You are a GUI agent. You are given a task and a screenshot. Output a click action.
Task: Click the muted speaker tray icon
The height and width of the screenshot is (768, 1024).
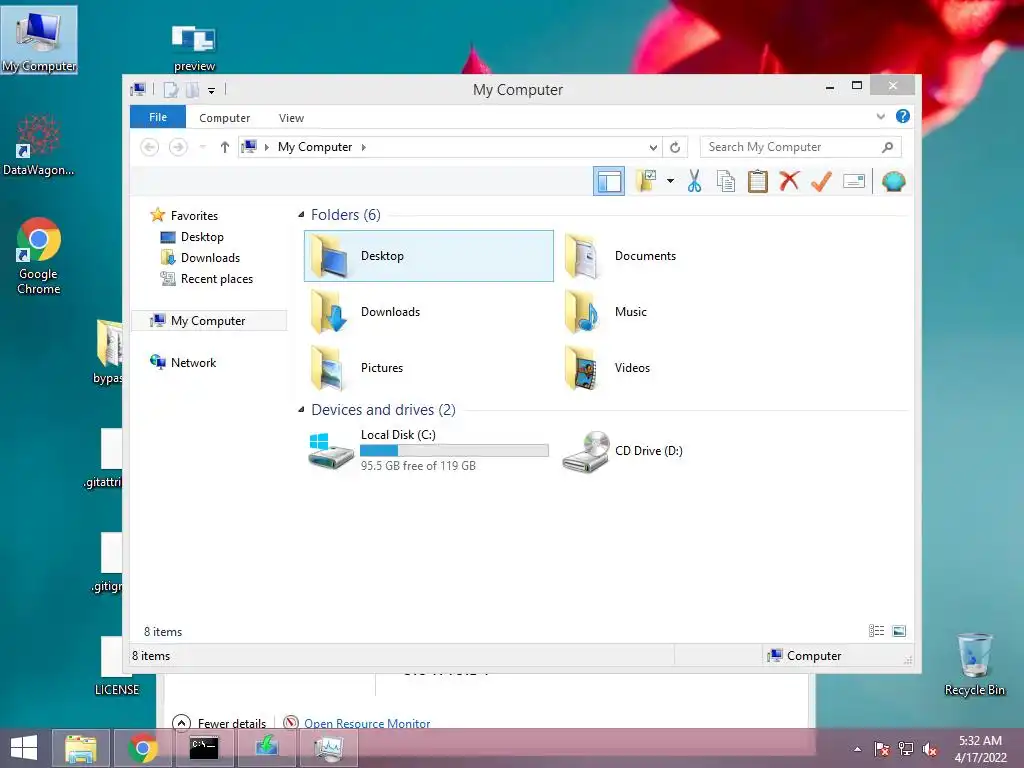click(x=930, y=749)
